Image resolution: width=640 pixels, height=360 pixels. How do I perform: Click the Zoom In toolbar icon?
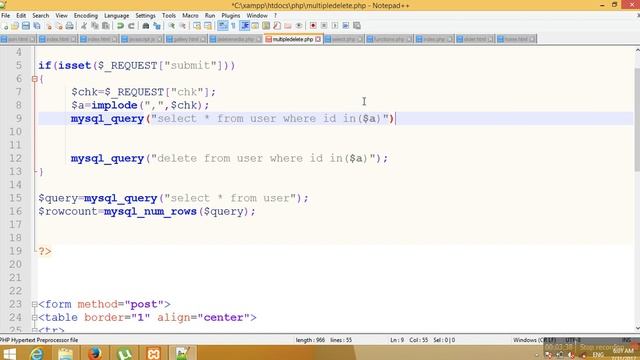point(172,26)
